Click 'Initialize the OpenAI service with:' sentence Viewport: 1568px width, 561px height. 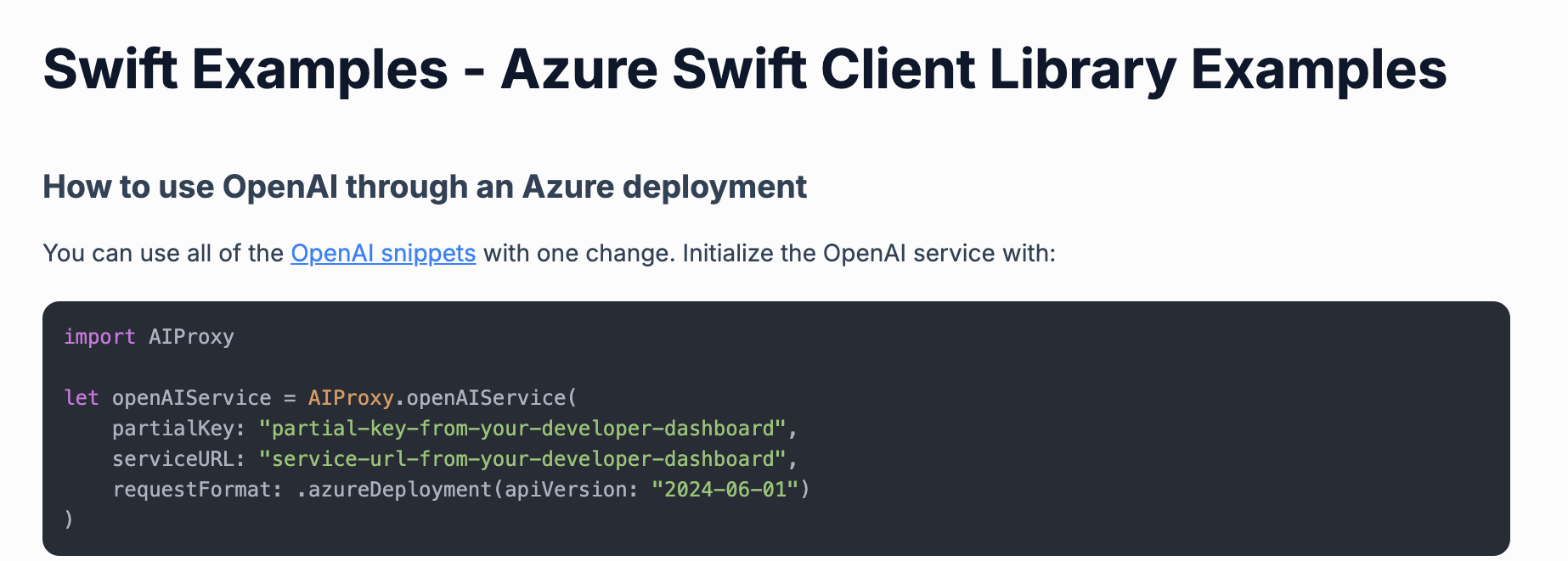869,253
